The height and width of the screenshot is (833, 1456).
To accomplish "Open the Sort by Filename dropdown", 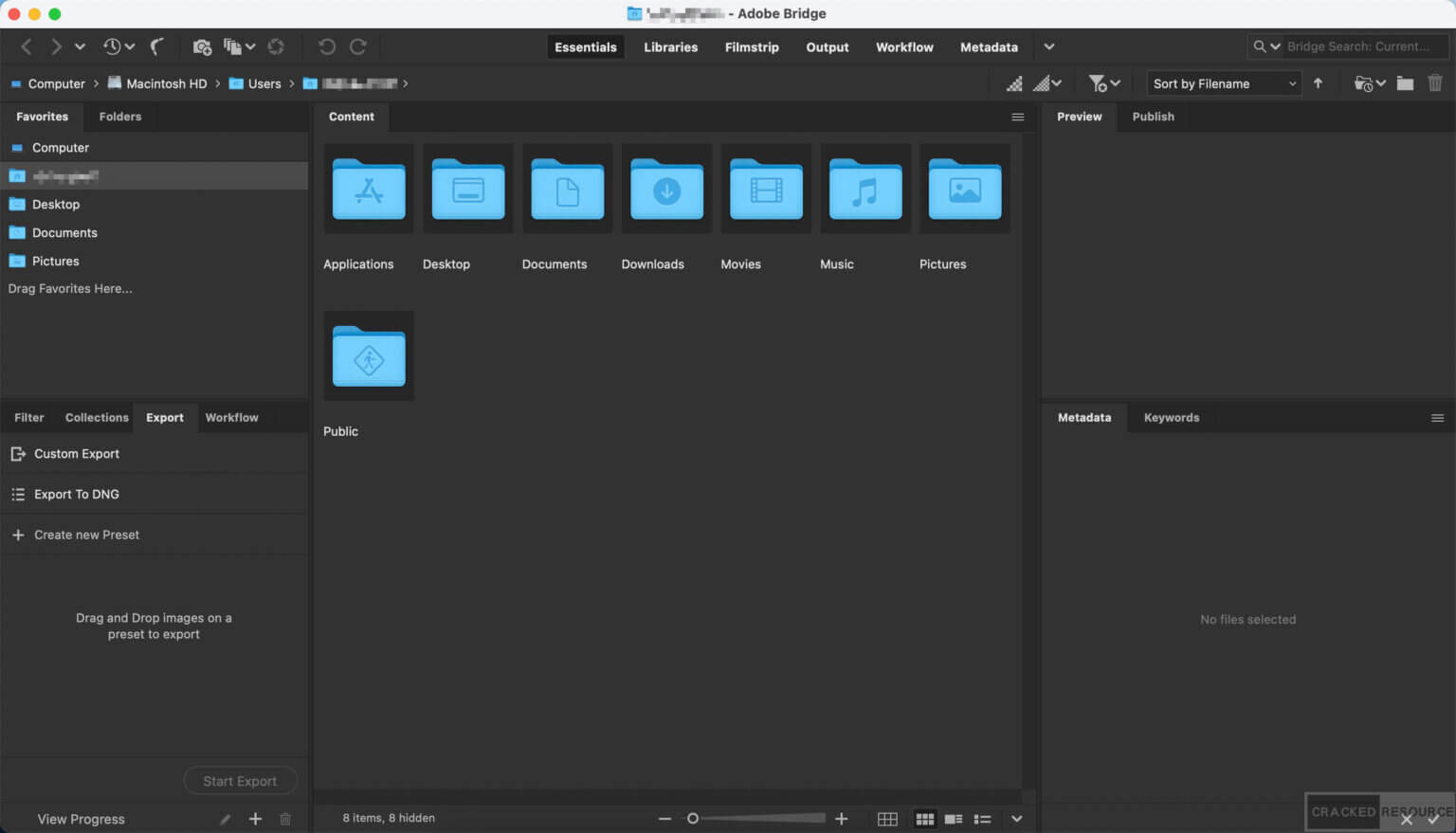I will (x=1223, y=83).
